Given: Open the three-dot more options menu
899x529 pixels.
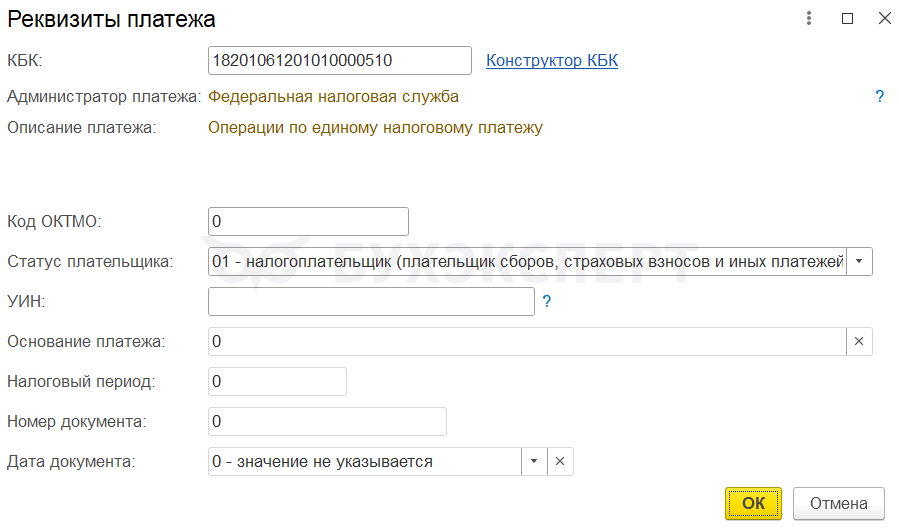Looking at the screenshot, I should pyautogui.click(x=808, y=18).
